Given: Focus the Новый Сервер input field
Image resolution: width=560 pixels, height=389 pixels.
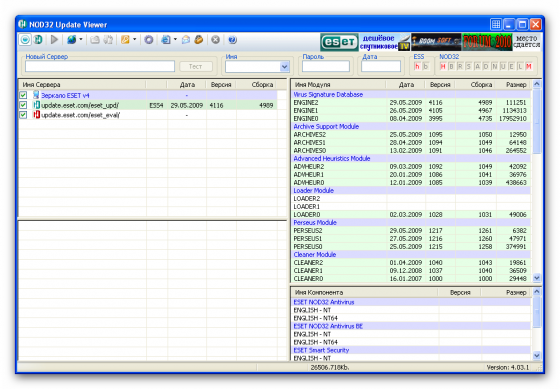Looking at the screenshot, I should tap(100, 66).
